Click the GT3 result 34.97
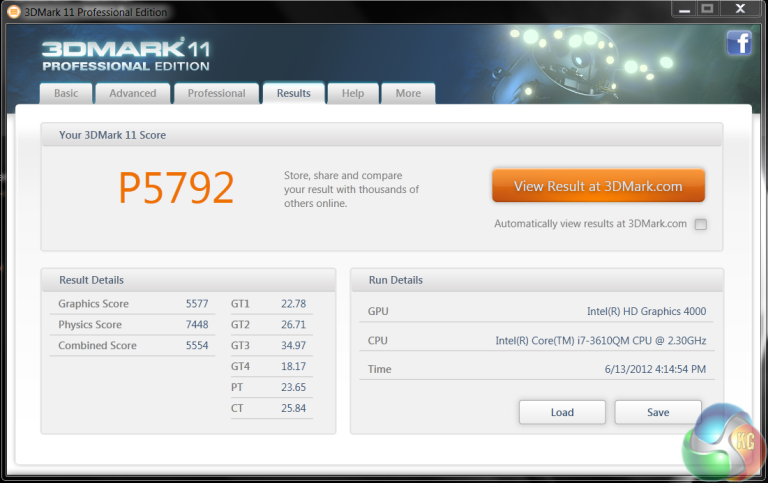768x483 pixels. (293, 345)
